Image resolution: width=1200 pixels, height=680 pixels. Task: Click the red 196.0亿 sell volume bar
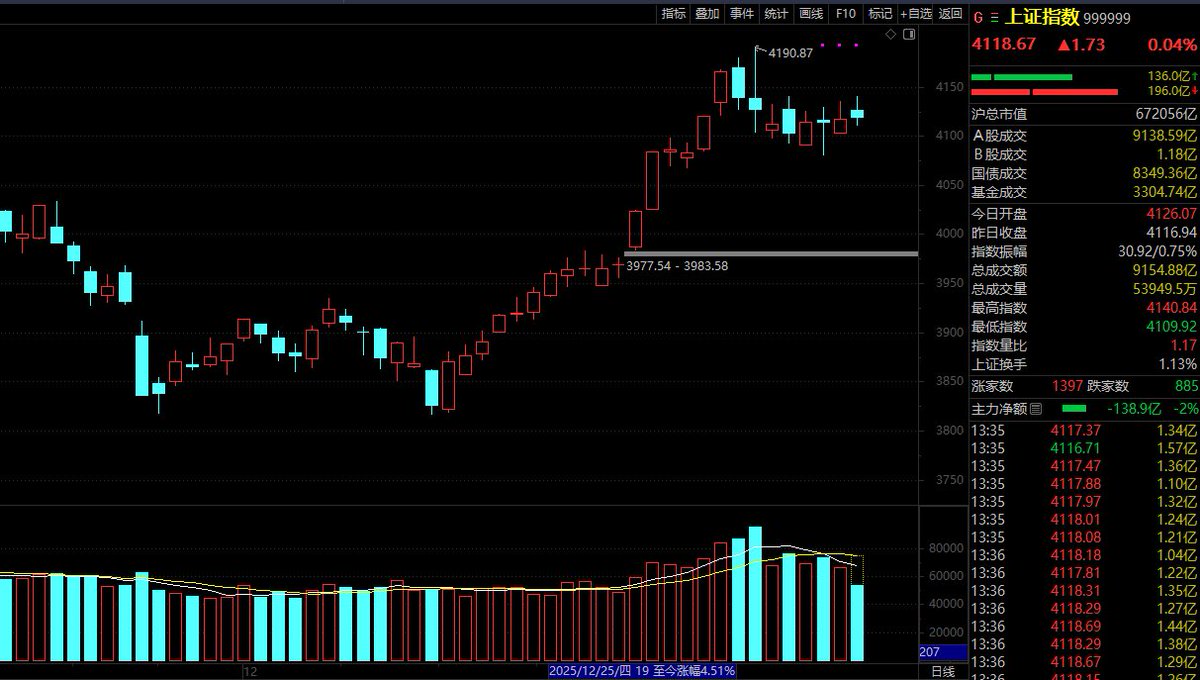(x=1044, y=92)
